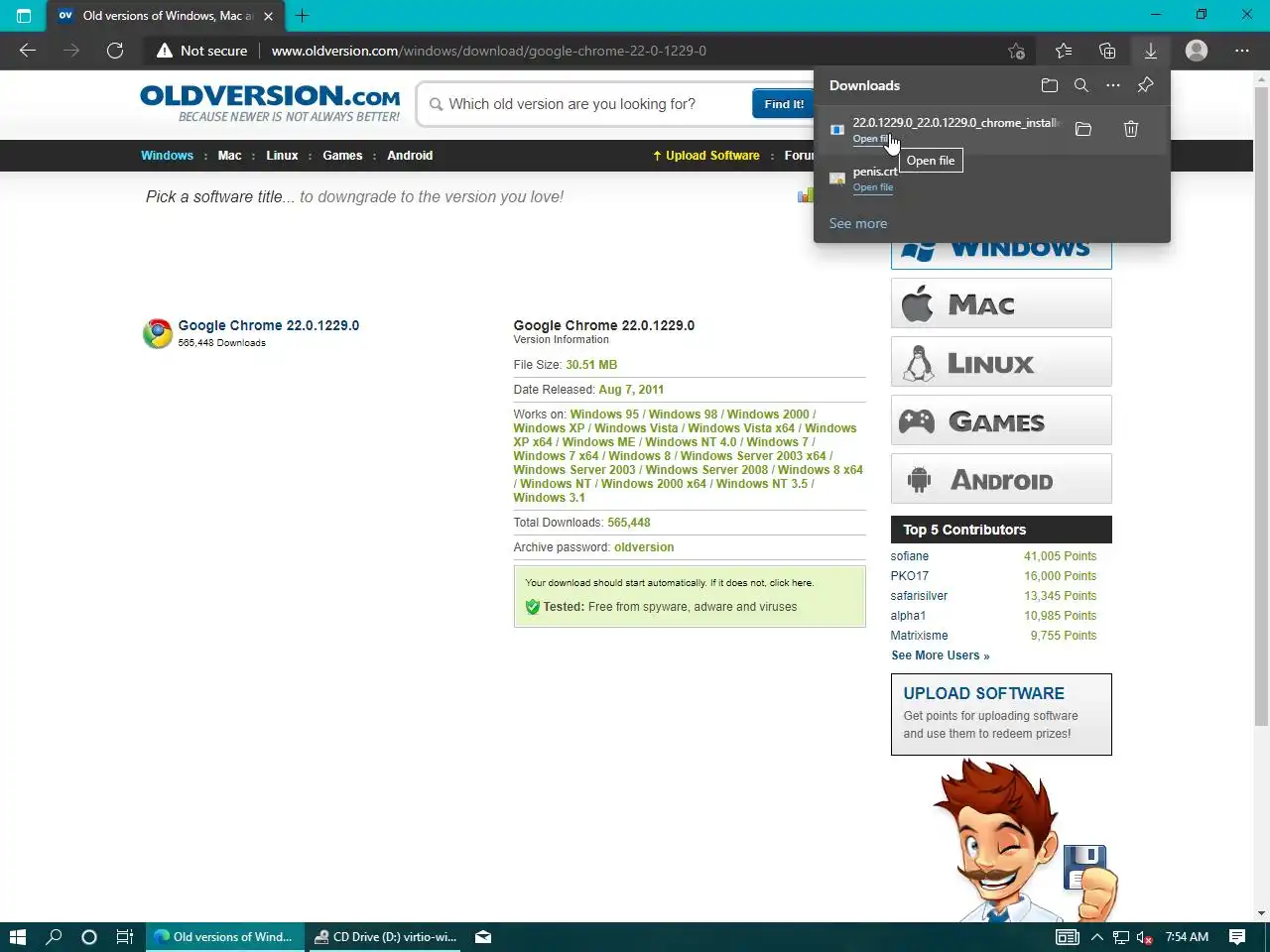The width and height of the screenshot is (1270, 952).
Task: Open the browser profile avatar
Action: point(1197,51)
